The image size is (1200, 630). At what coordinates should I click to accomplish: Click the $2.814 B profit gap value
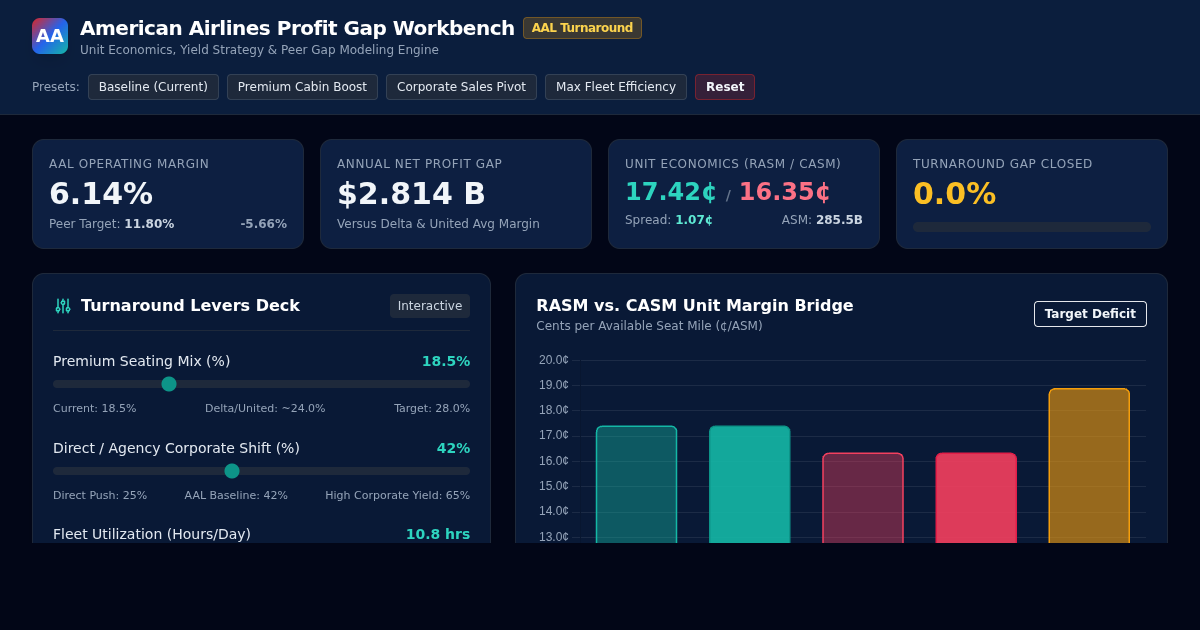[x=411, y=193]
